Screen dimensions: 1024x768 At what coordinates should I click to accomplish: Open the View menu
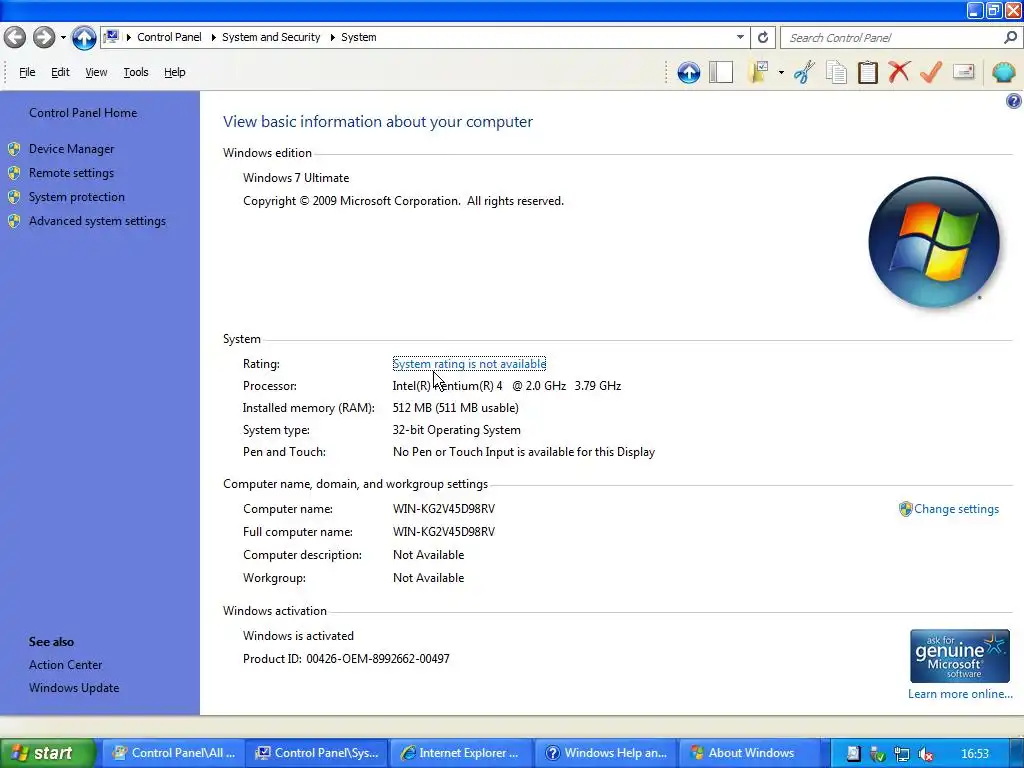click(96, 72)
